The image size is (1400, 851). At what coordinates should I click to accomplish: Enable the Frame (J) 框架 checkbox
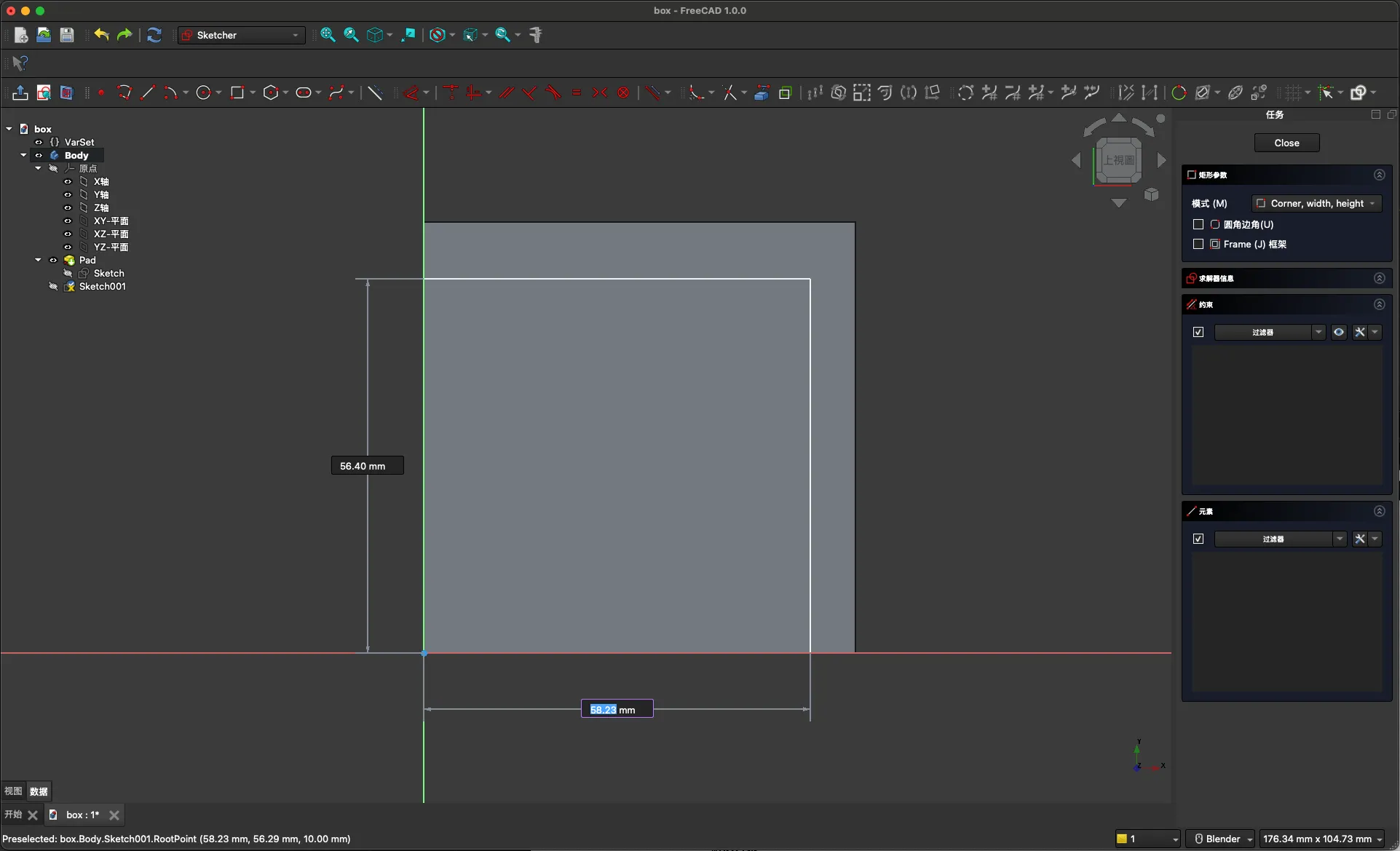click(1198, 244)
